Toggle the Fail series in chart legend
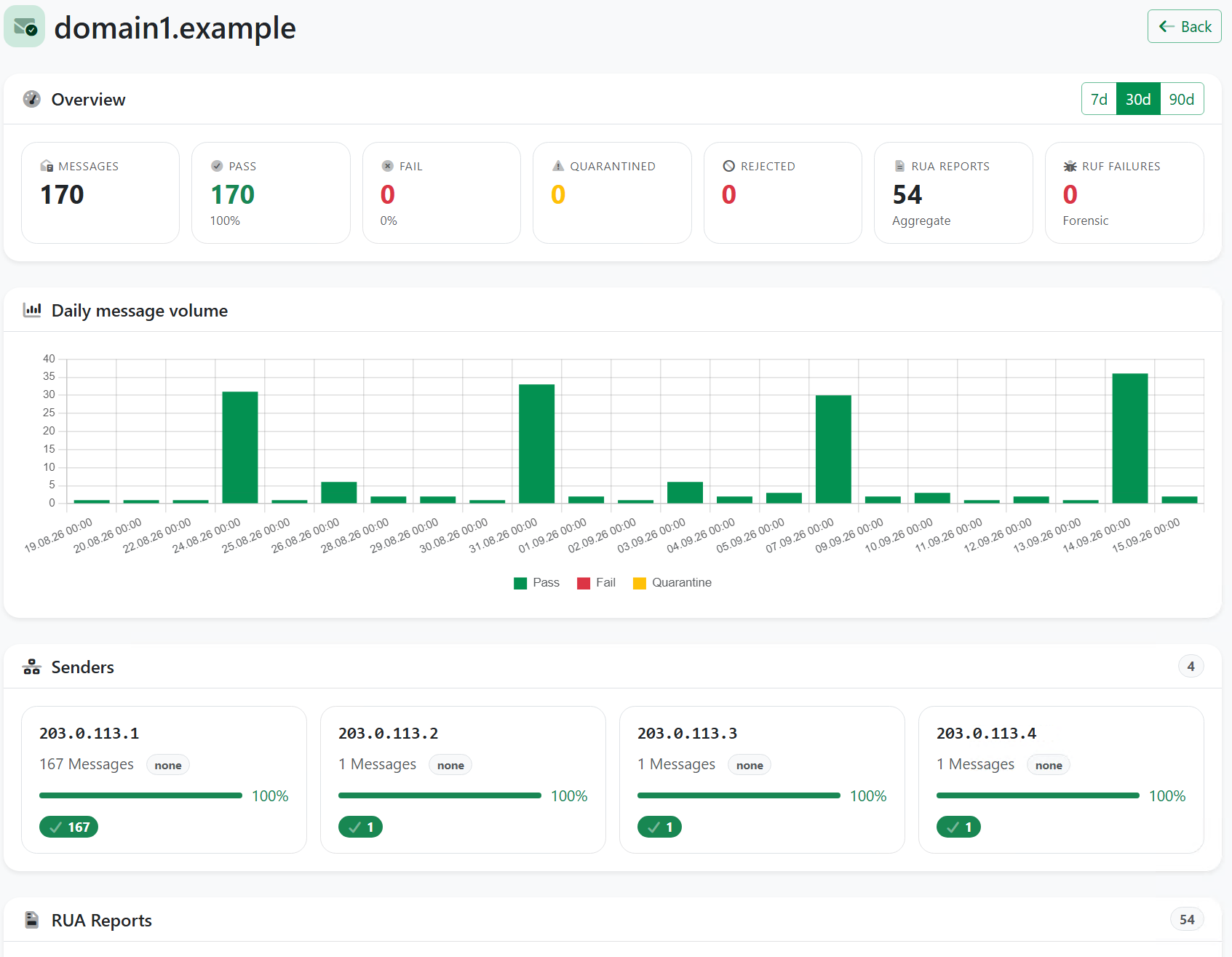Viewport: 1232px width, 957px height. 596,582
